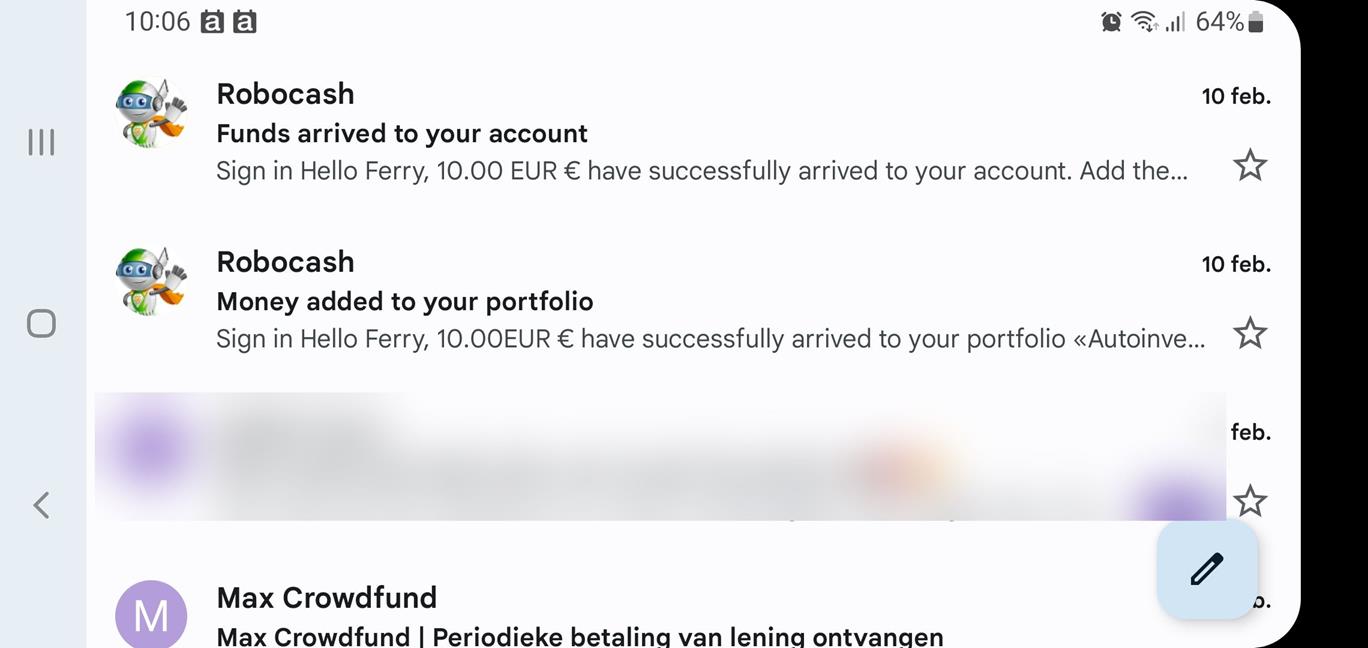Star the Funds arrived to your account email
The image size is (1368, 648).
point(1249,165)
